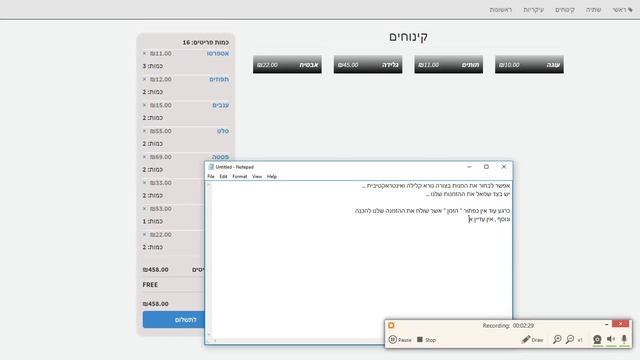
Task: Add the גלידה ₪45.00 dessert
Action: point(368,64)
